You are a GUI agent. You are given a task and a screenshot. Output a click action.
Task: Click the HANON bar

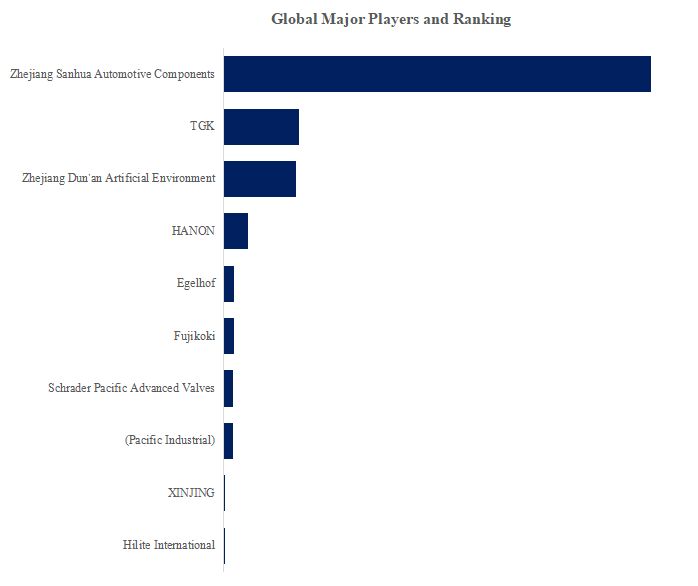coord(236,231)
